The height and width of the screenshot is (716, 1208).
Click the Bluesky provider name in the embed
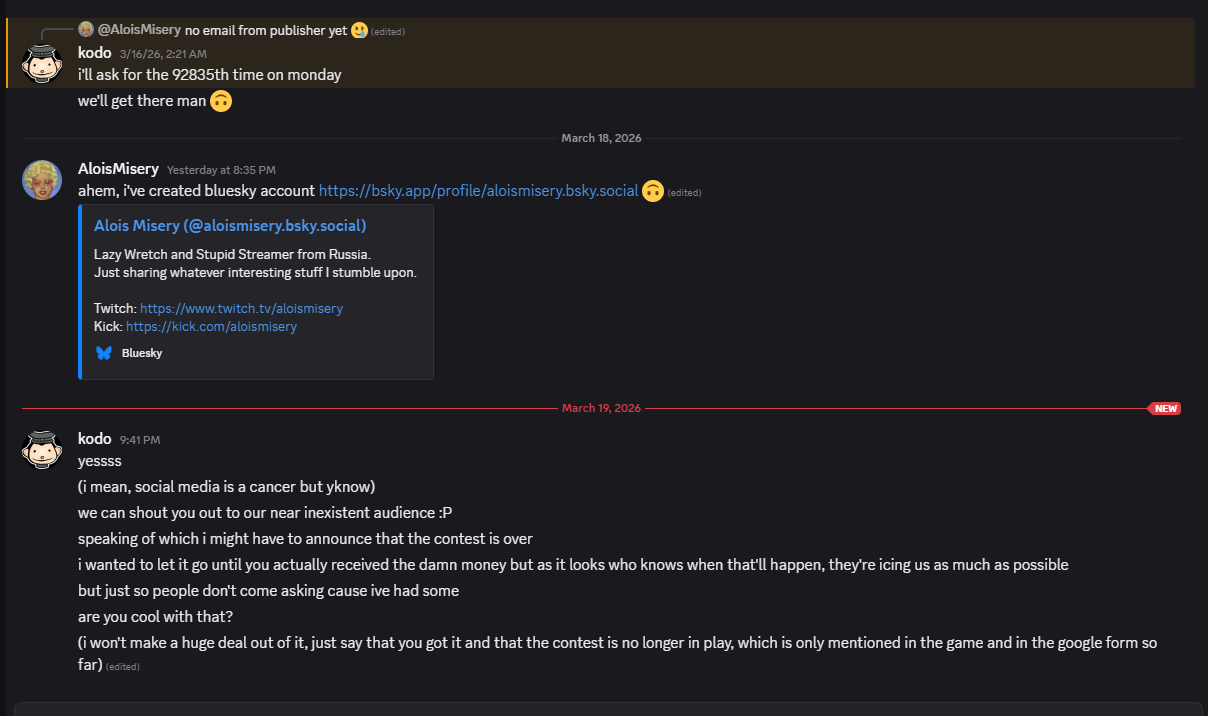tap(142, 353)
